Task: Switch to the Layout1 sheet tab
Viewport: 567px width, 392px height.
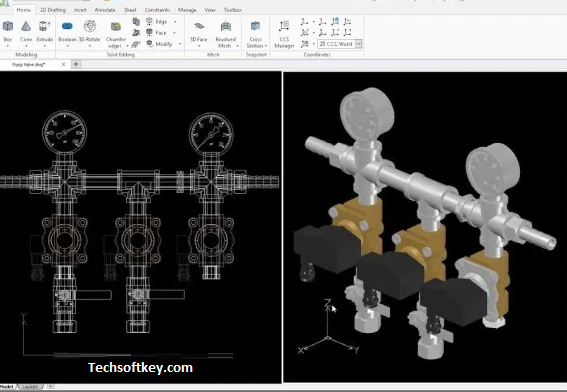Action: click(x=30, y=387)
